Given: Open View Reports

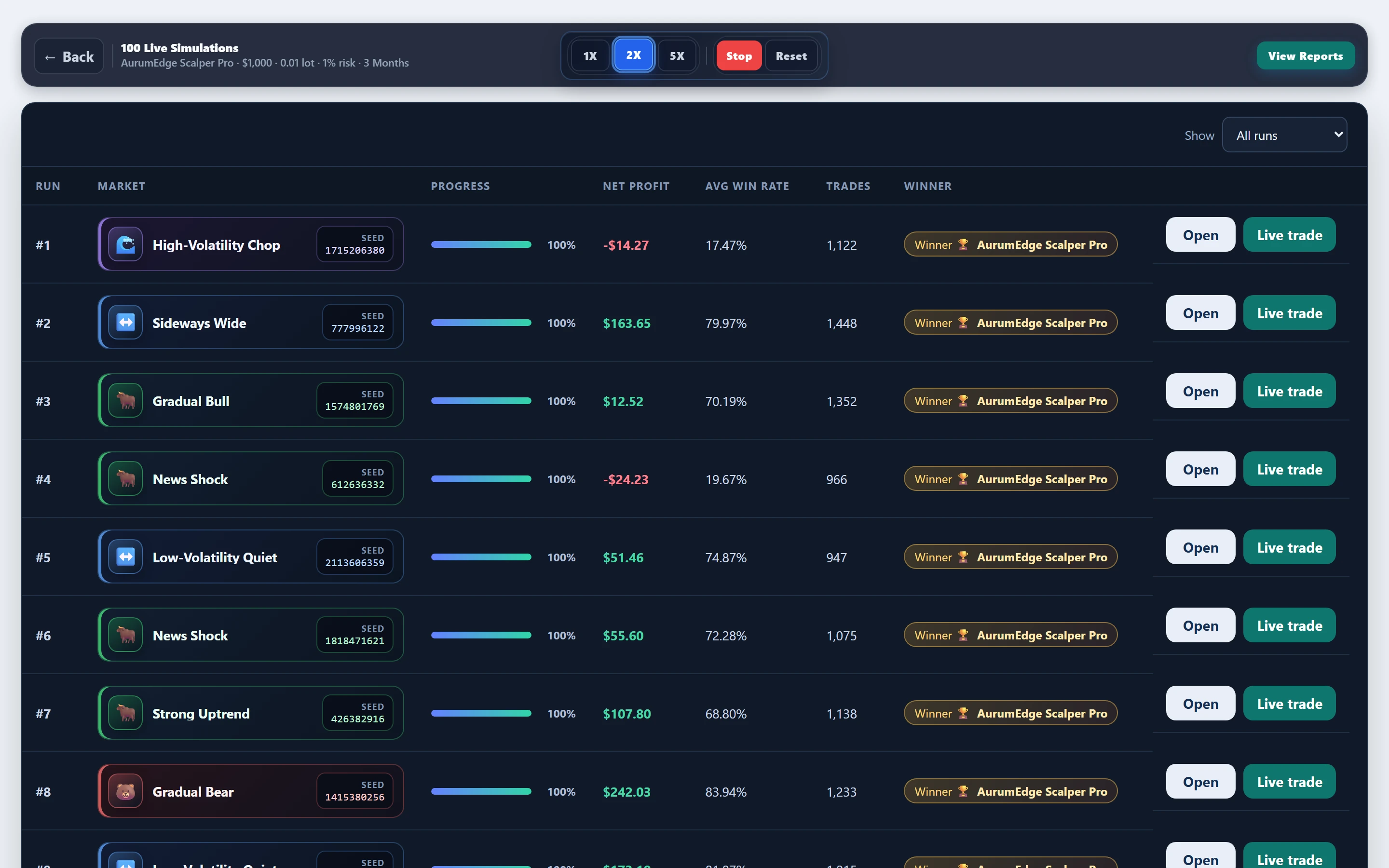Looking at the screenshot, I should click(1305, 55).
